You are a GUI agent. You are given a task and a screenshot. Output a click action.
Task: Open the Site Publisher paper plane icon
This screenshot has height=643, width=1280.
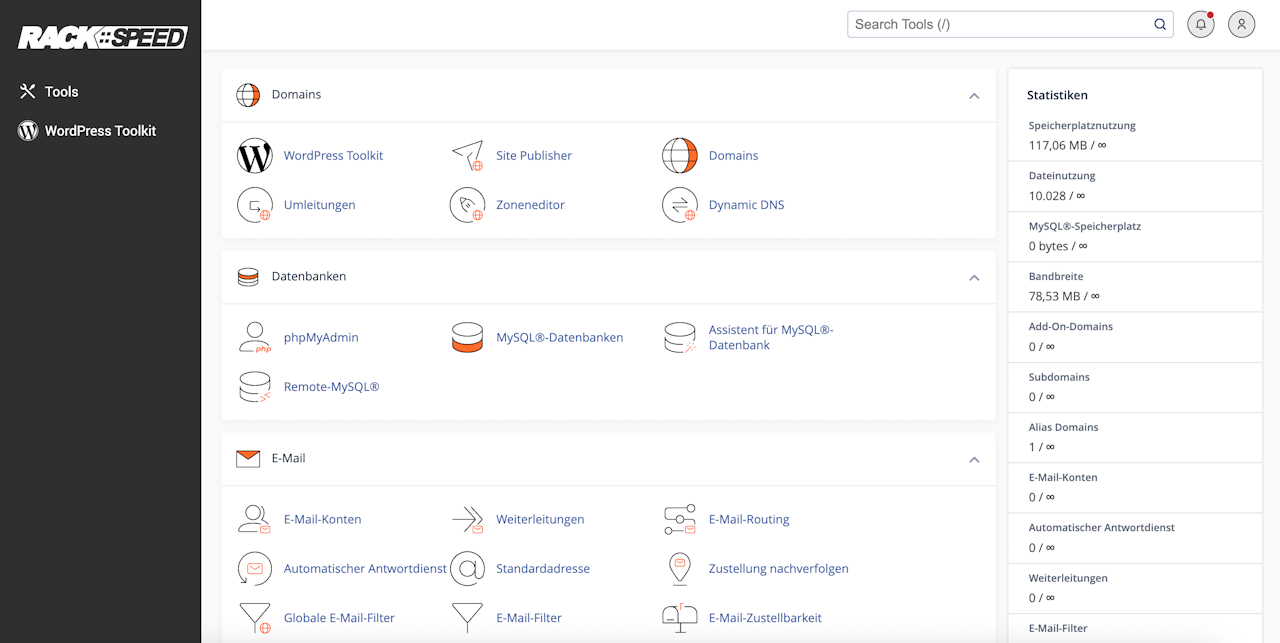coord(467,156)
